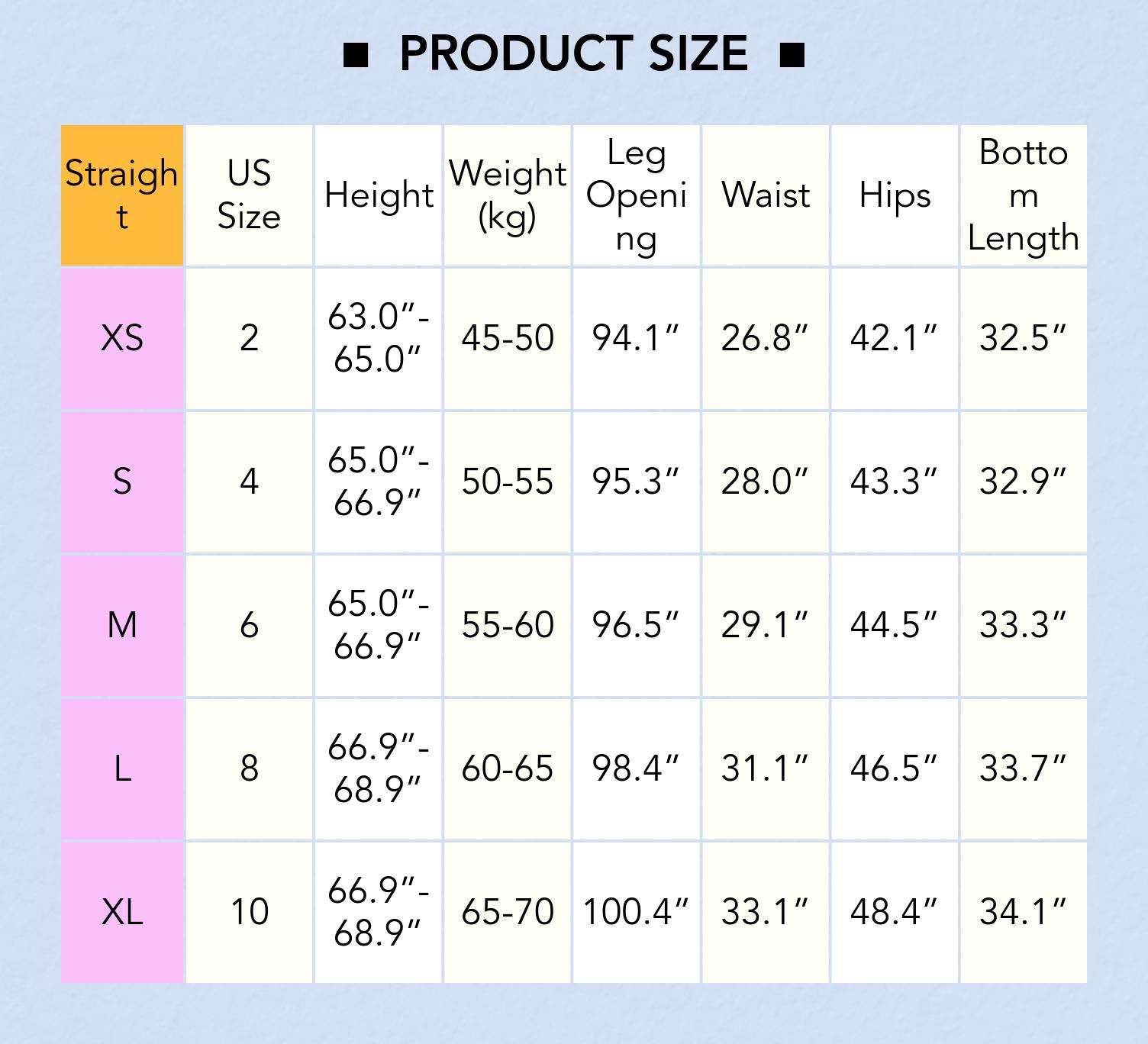Click the pink S size cell
This screenshot has height=1044, width=1148.
122,482
